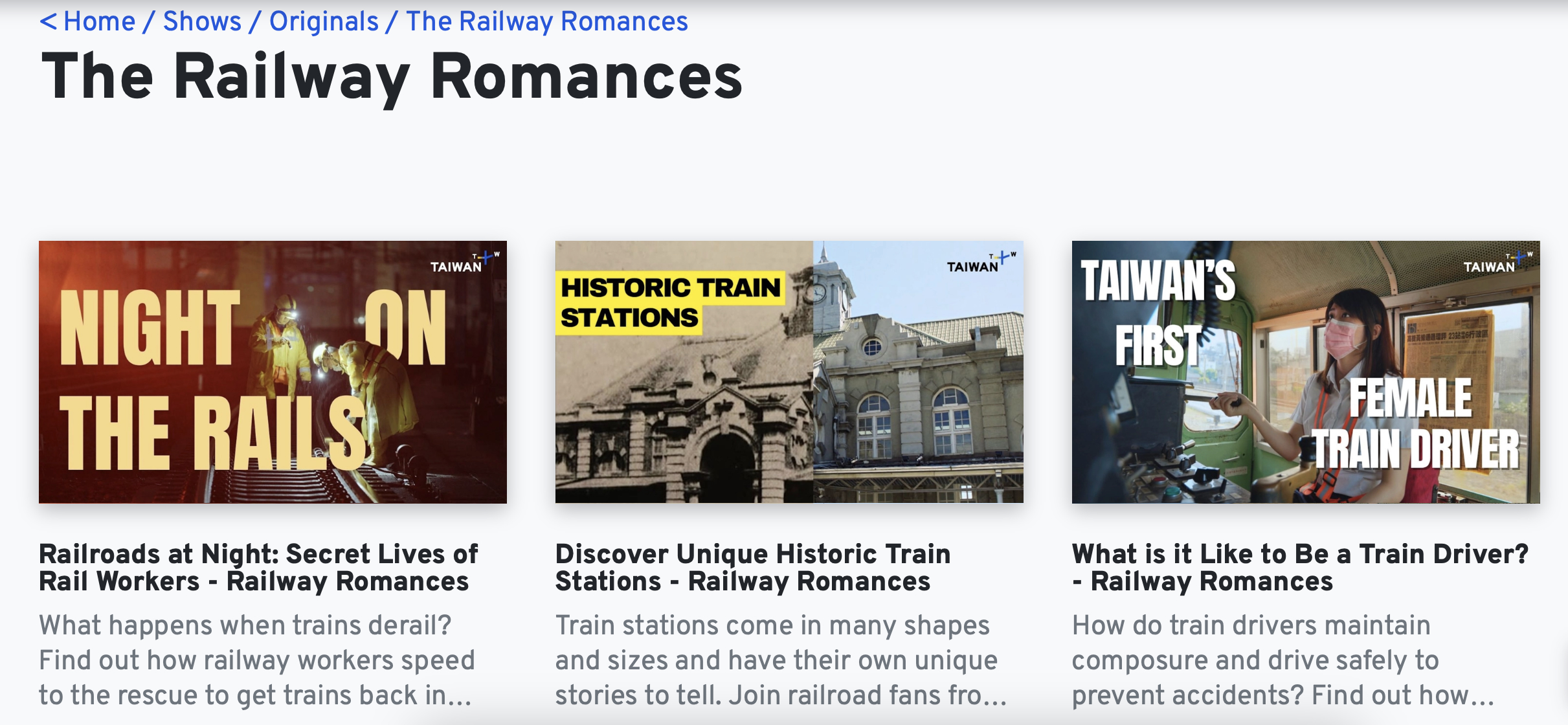Click Taiwan+ logo on Night on the Rails thumbnail
Screen dimensions: 1568x725
(464, 263)
